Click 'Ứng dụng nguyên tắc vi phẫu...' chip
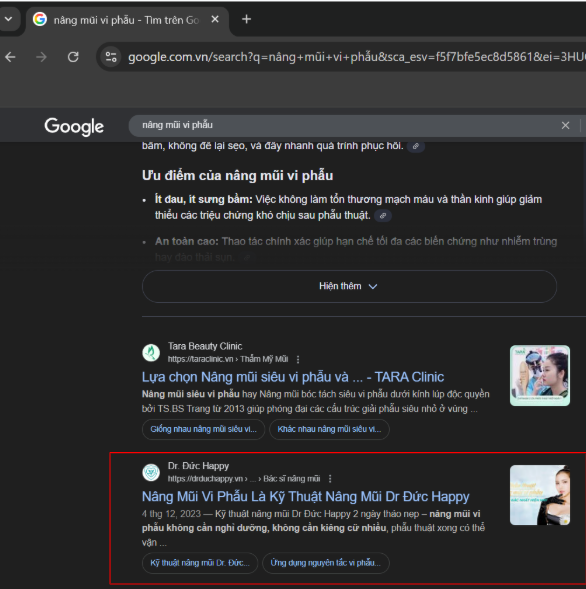The width and height of the screenshot is (586, 589). (325, 563)
